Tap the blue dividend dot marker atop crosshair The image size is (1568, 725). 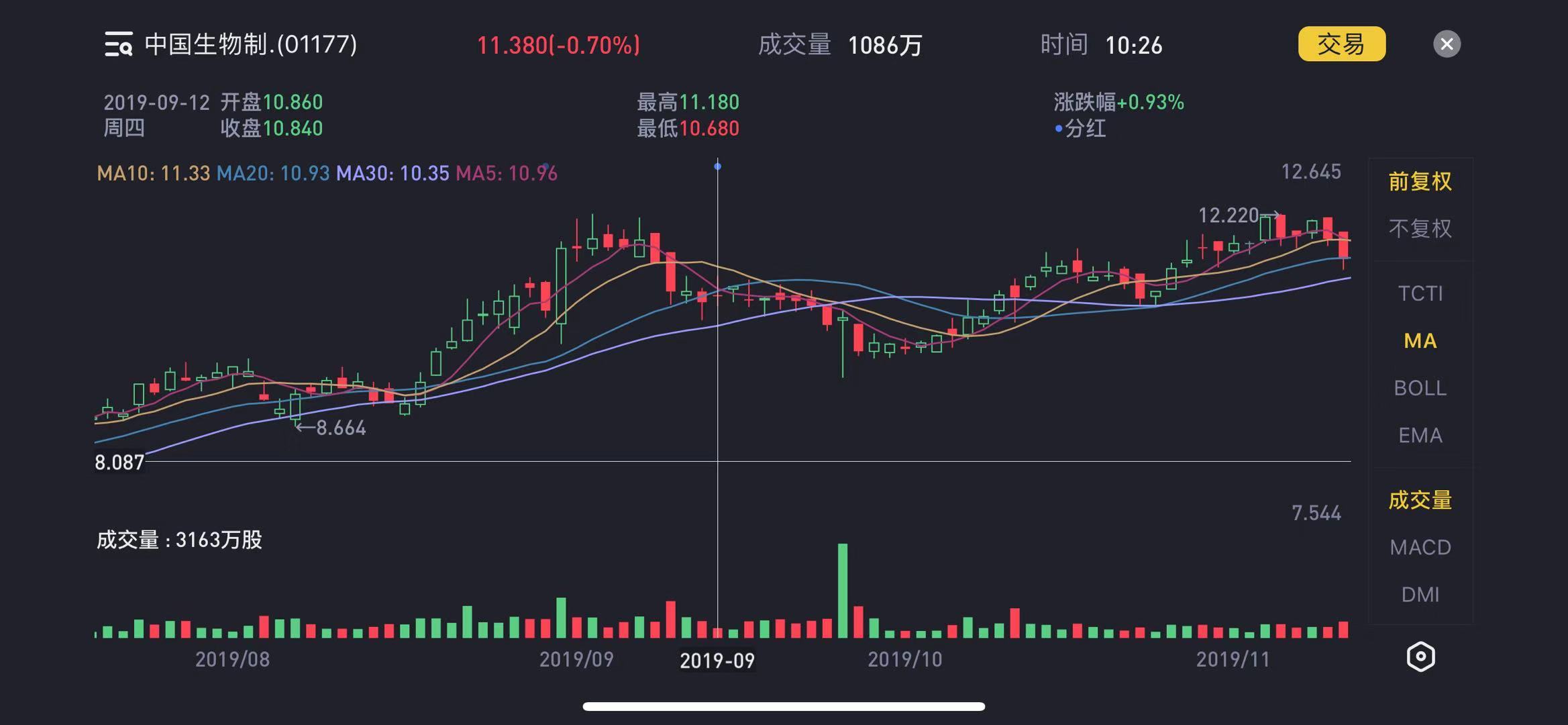point(717,166)
